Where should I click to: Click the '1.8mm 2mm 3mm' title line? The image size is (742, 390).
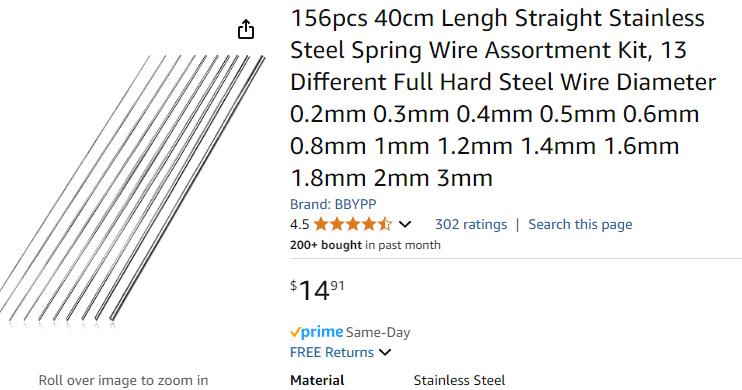(x=391, y=178)
